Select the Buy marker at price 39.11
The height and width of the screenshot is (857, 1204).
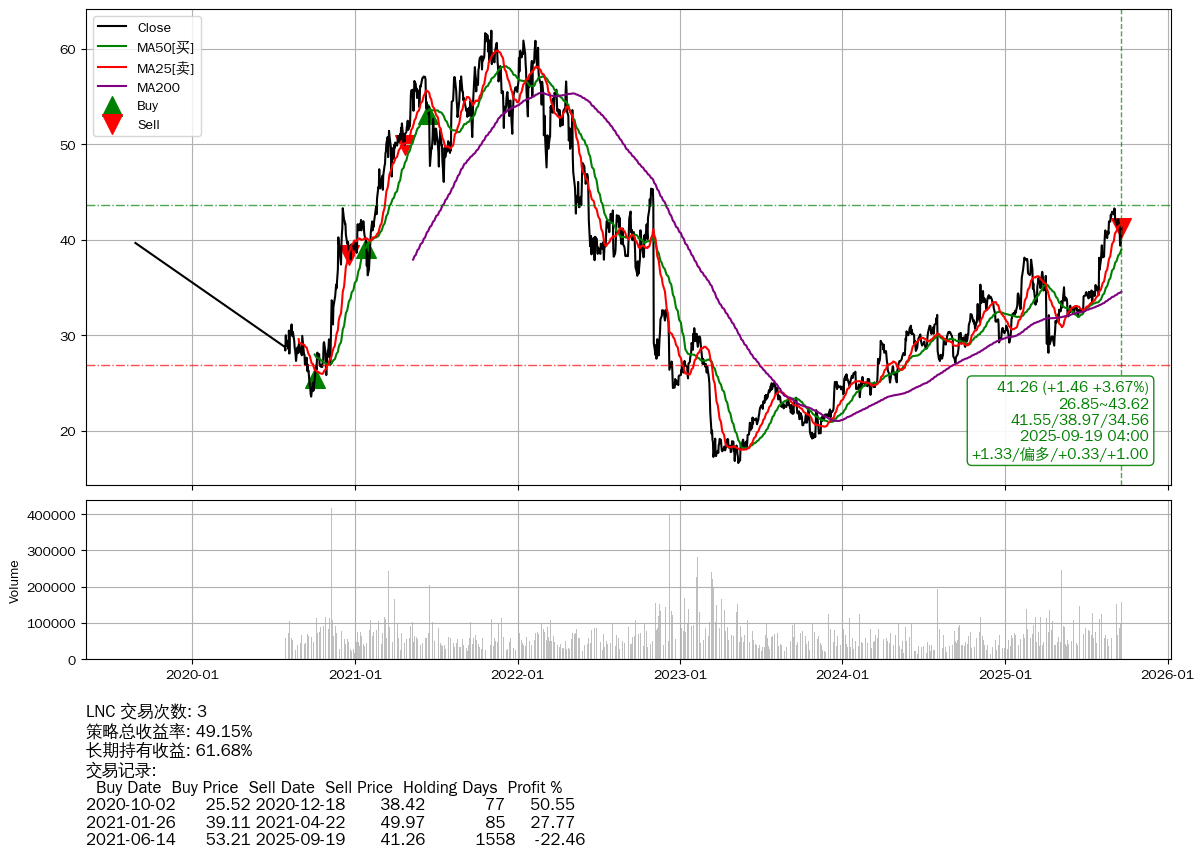click(x=366, y=249)
